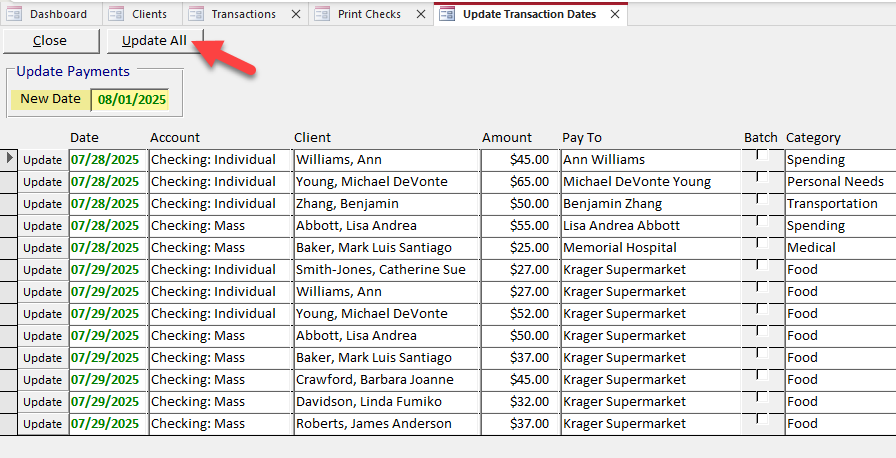Close the Transactions tab

click(x=295, y=15)
